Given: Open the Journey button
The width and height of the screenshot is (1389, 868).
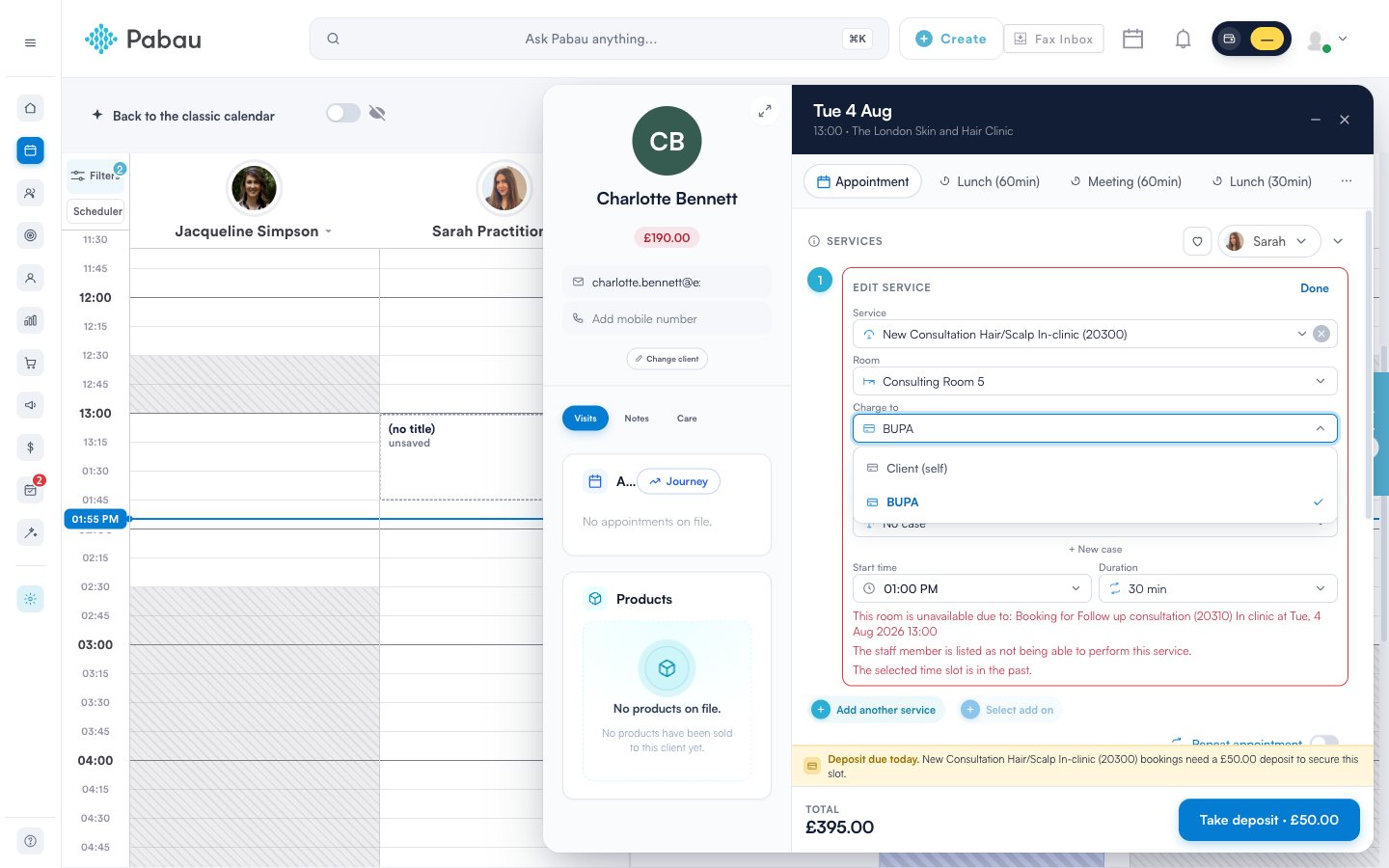Looking at the screenshot, I should (679, 481).
